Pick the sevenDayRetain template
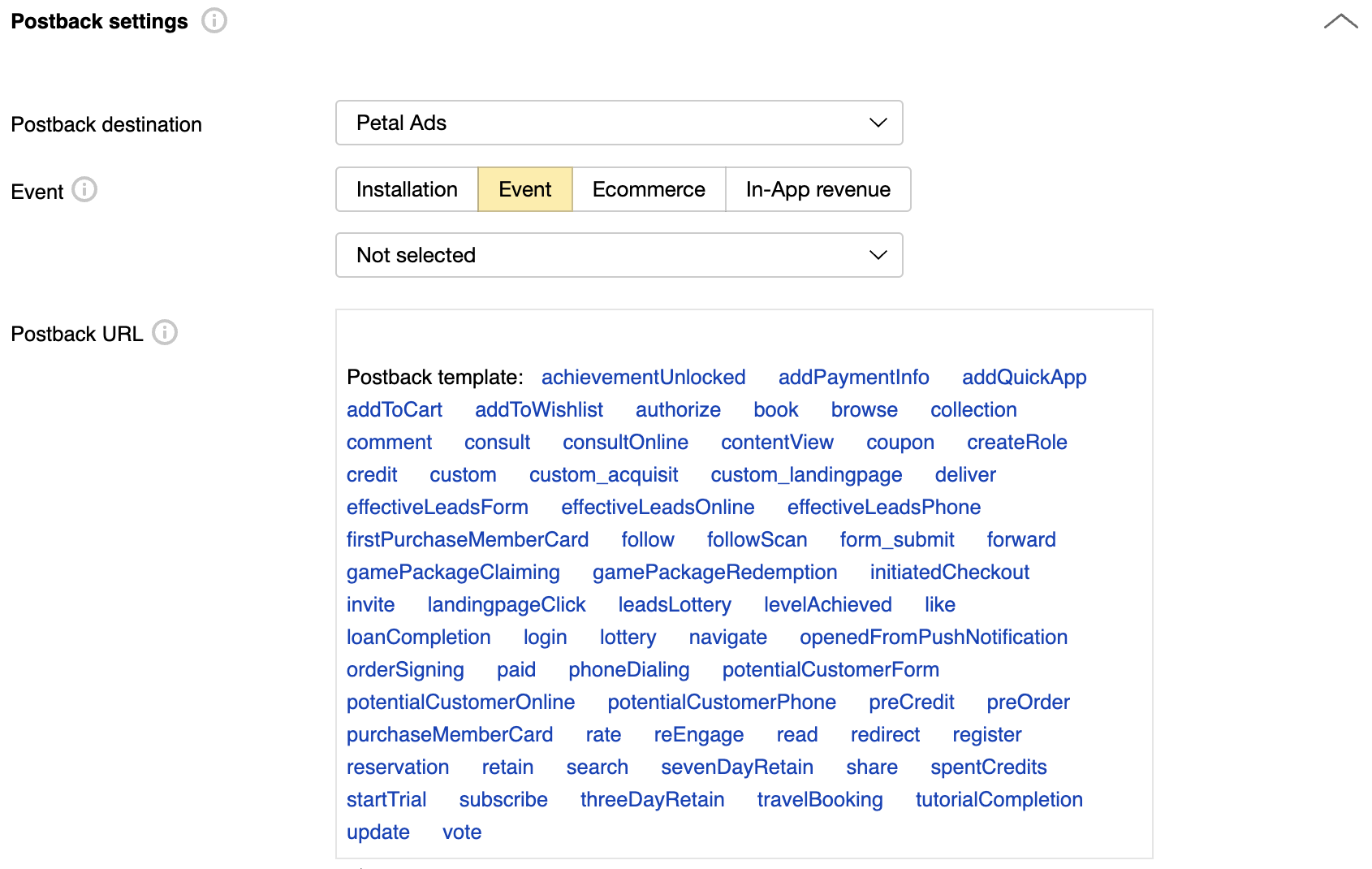This screenshot has height=869, width=1372. [737, 767]
